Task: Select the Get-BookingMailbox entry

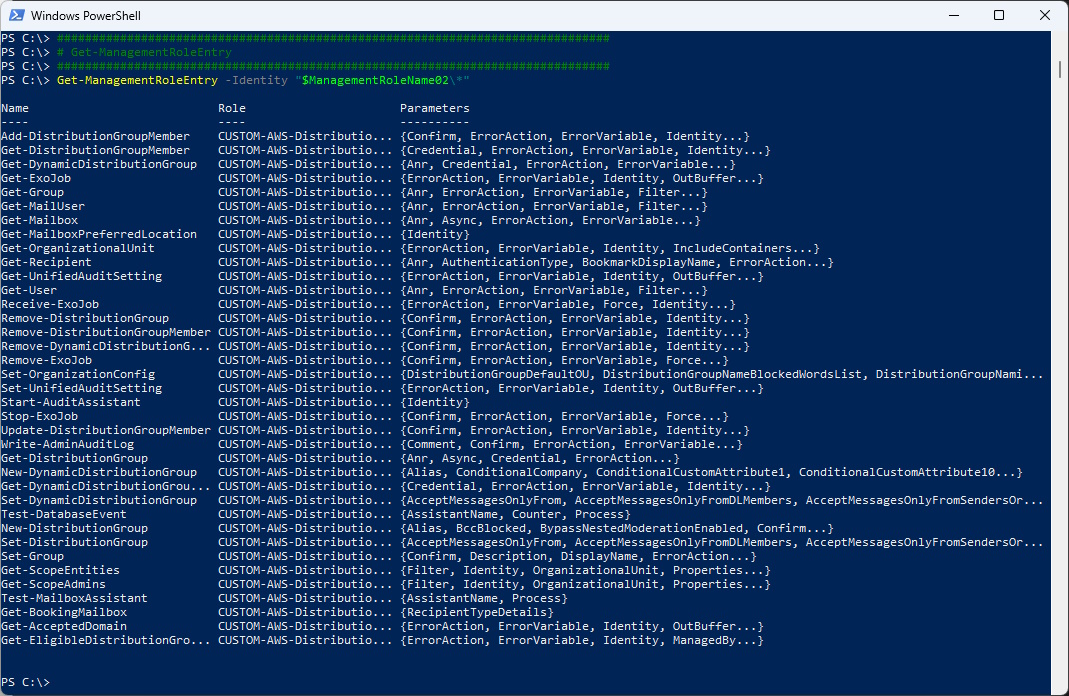Action: point(63,612)
